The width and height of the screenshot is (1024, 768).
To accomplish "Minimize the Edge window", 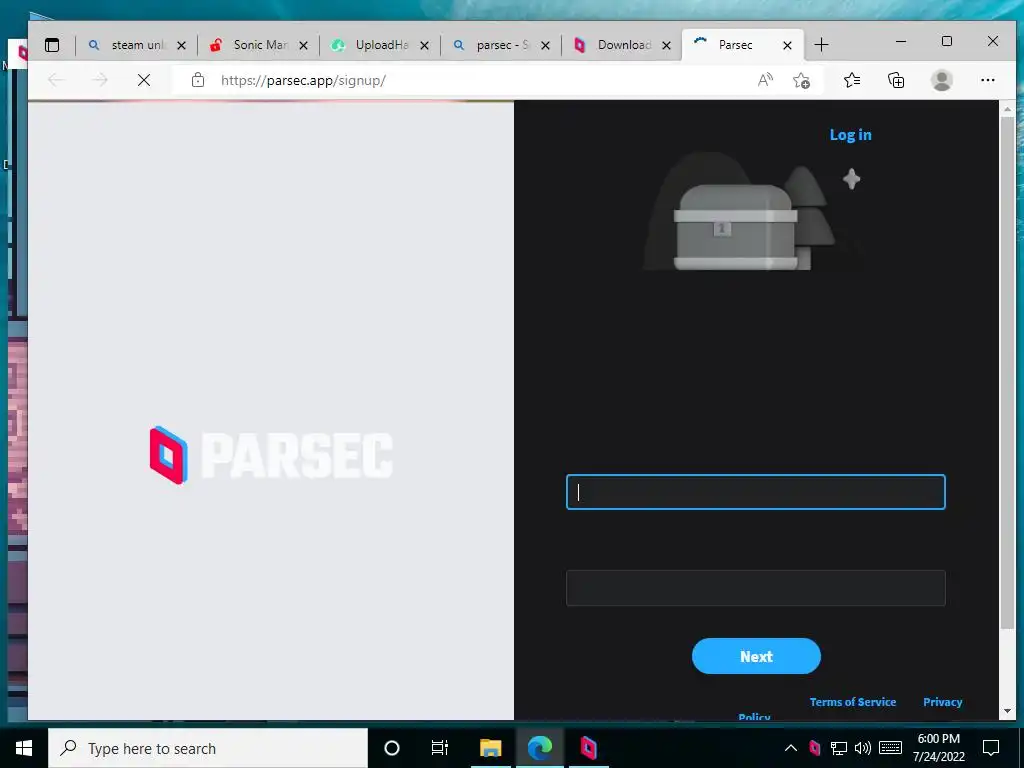I will pyautogui.click(x=901, y=41).
